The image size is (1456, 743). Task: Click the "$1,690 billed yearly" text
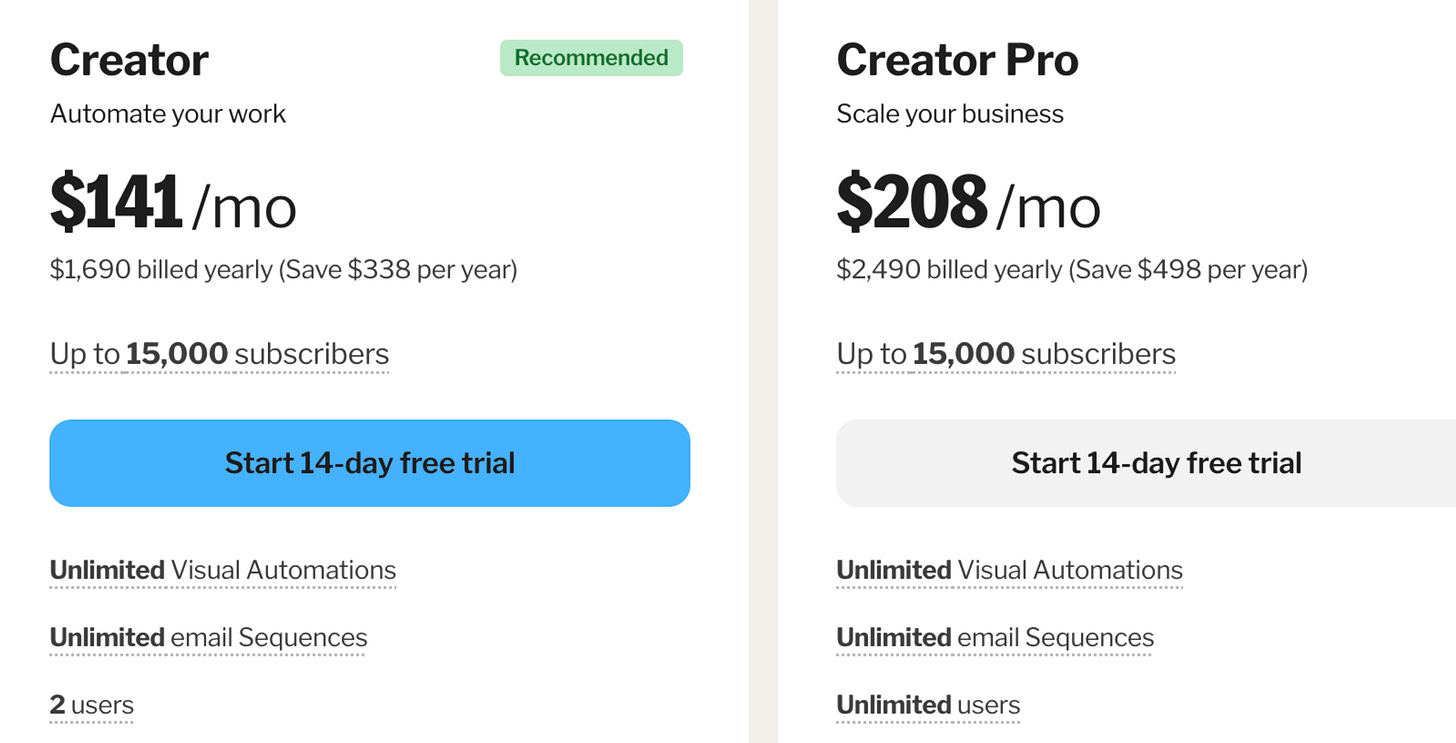161,270
